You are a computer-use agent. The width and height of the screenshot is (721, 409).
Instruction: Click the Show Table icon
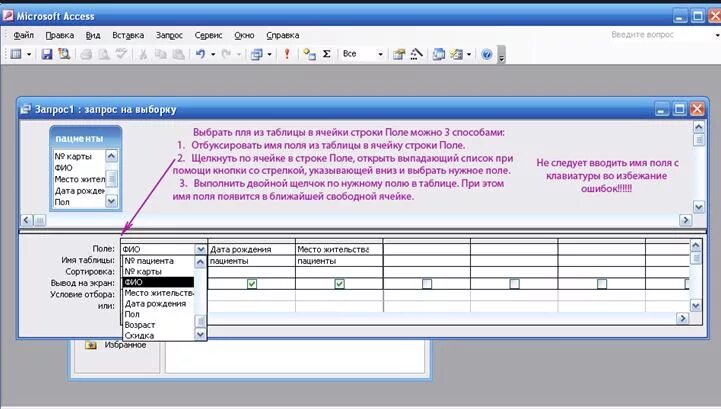point(309,54)
